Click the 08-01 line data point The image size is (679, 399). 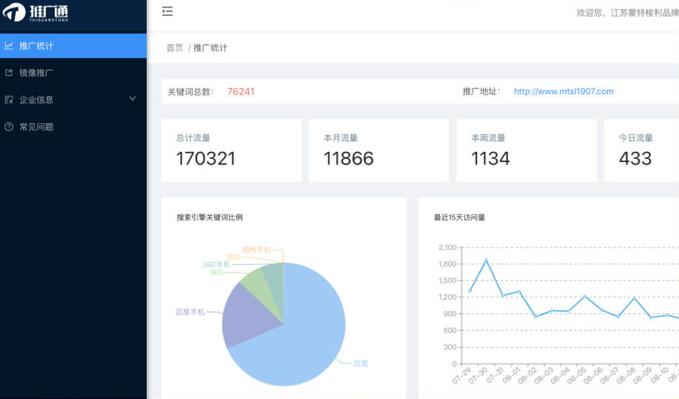[x=519, y=292]
